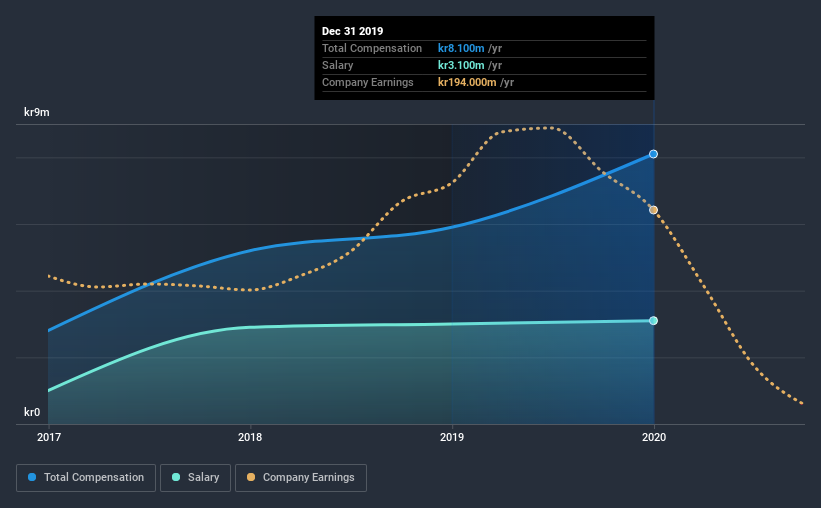821x508 pixels.
Task: Click the 2020 x-axis label
Action: click(x=654, y=437)
